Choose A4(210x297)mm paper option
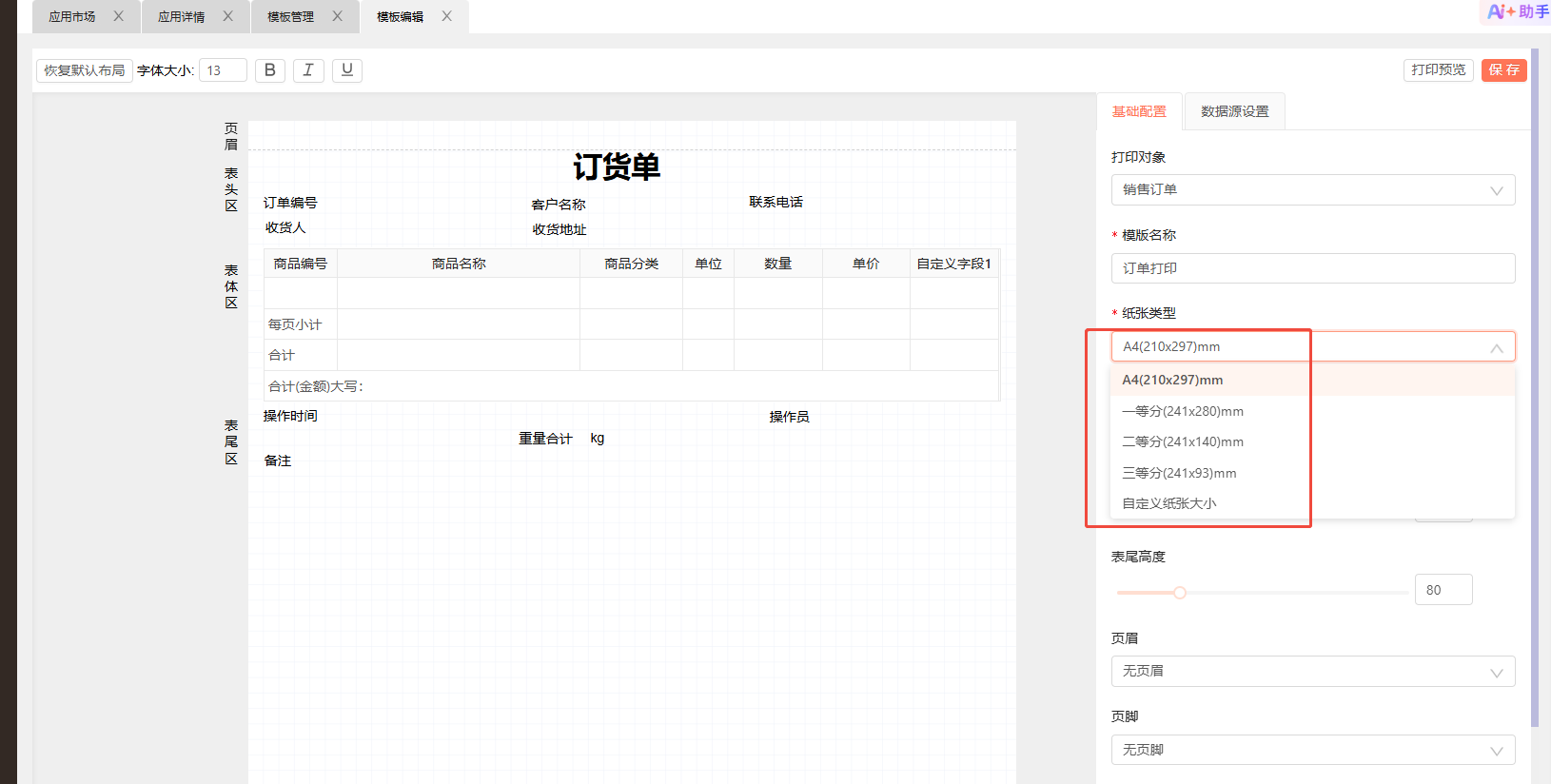The width and height of the screenshot is (1551, 784). (1312, 380)
